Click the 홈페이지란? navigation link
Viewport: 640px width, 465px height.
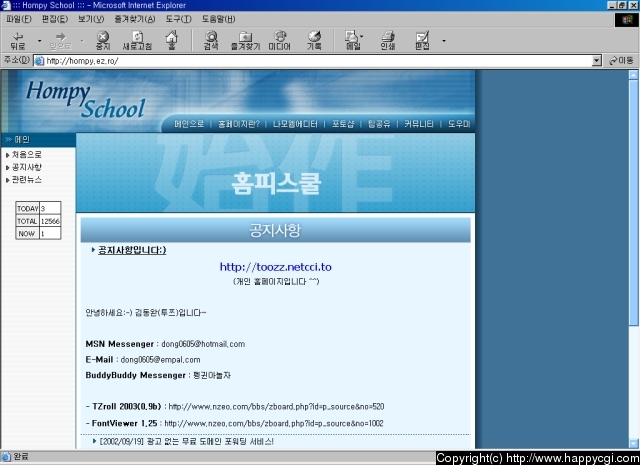[239, 124]
